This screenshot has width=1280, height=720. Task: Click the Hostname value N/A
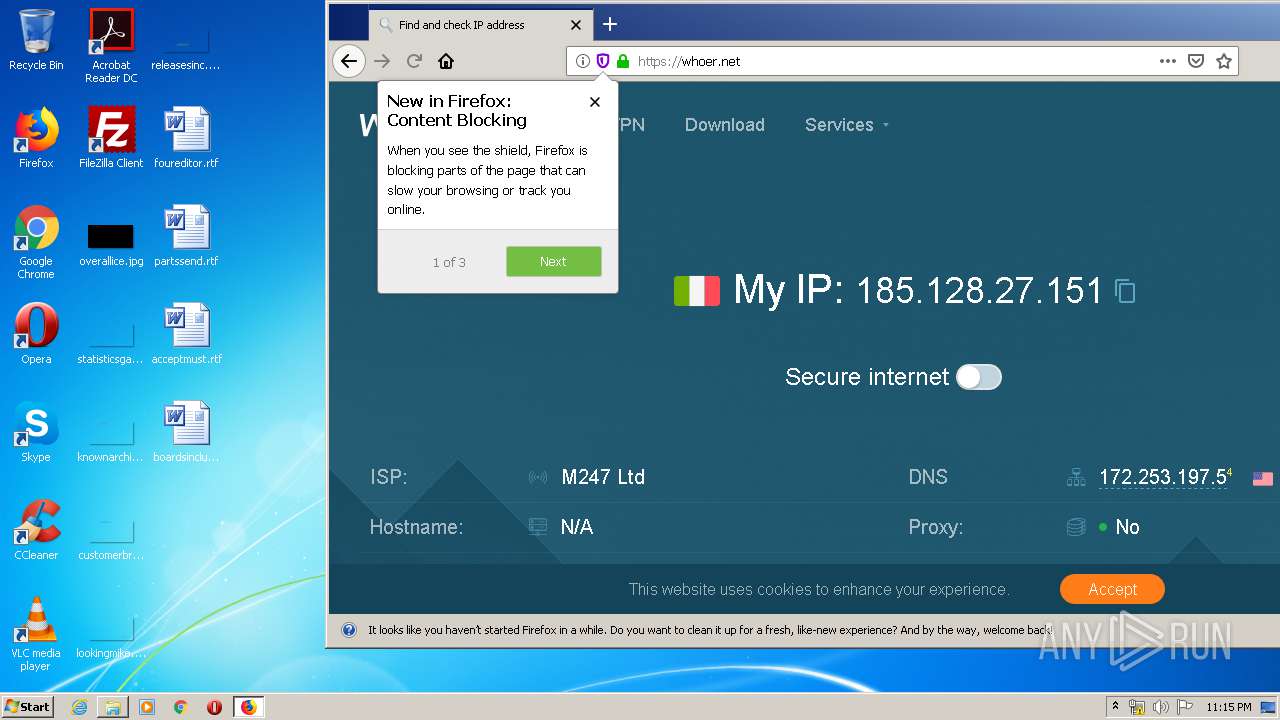(577, 527)
